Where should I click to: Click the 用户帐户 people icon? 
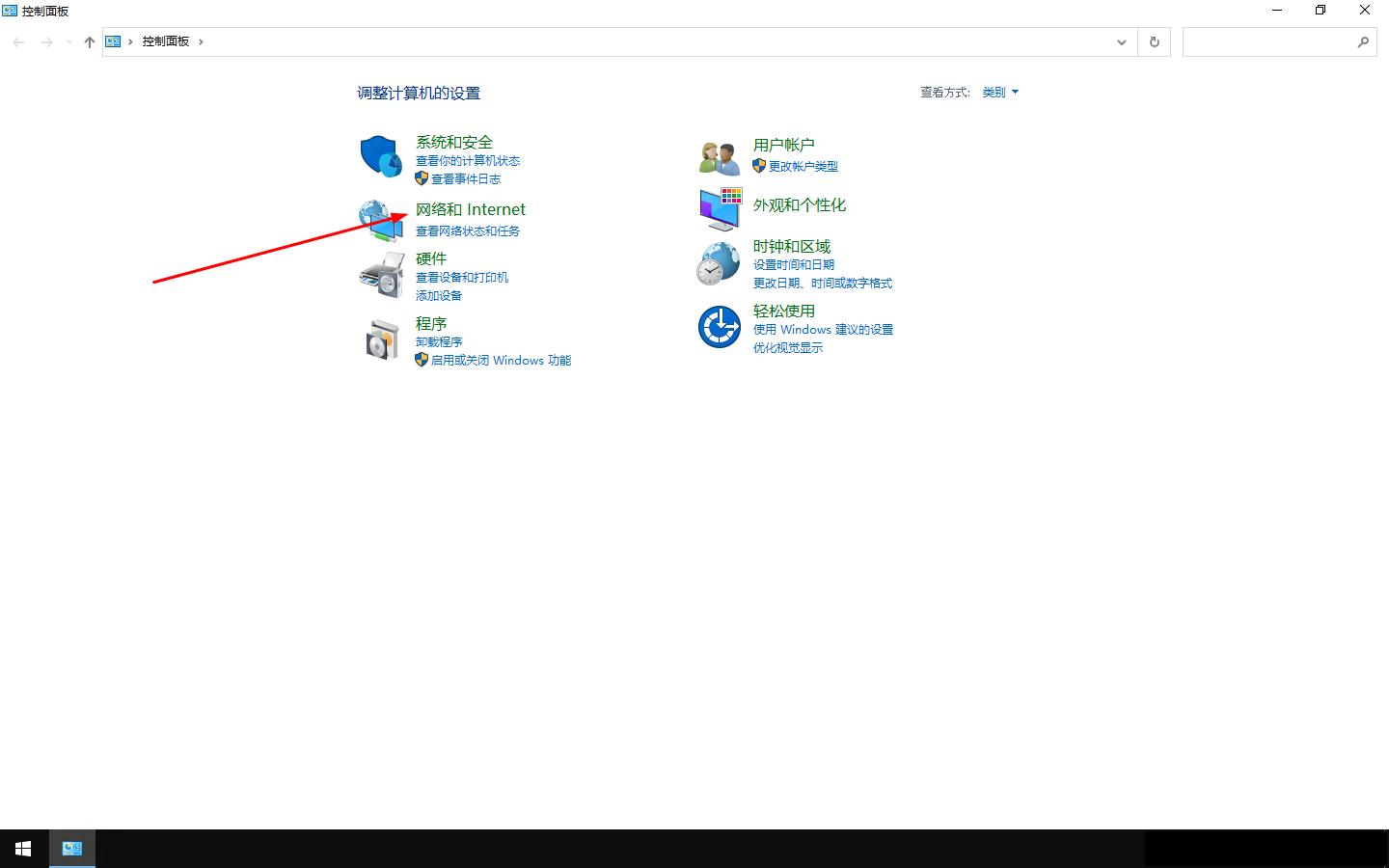[719, 157]
